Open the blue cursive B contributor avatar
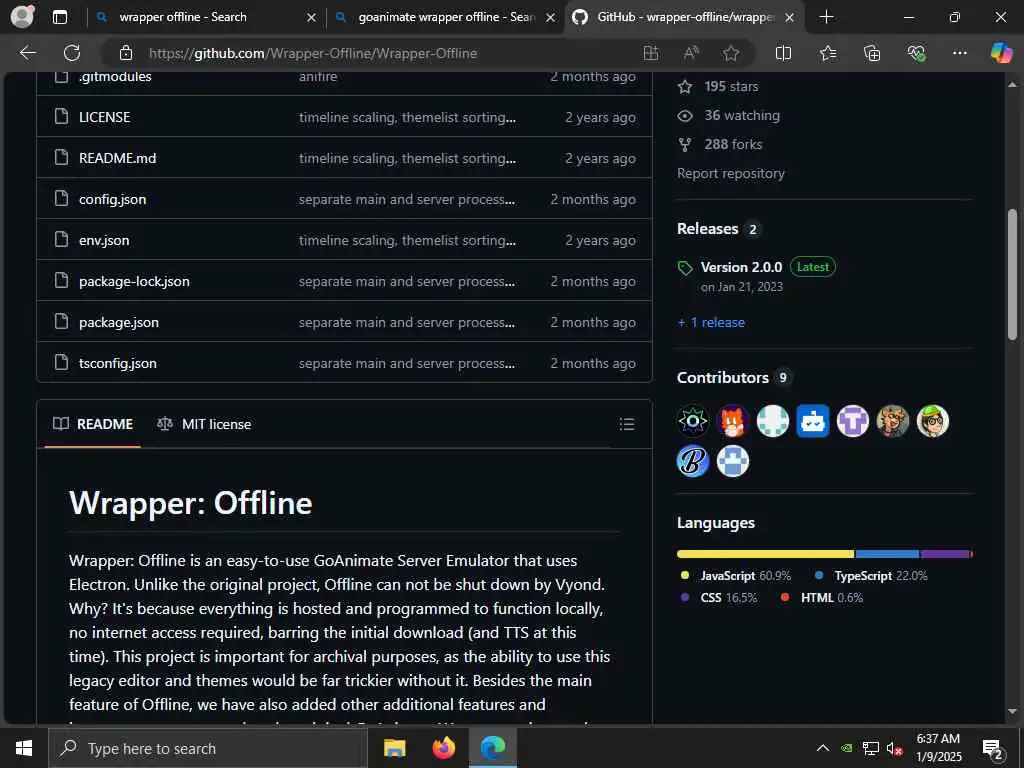The width and height of the screenshot is (1024, 768). [x=693, y=461]
